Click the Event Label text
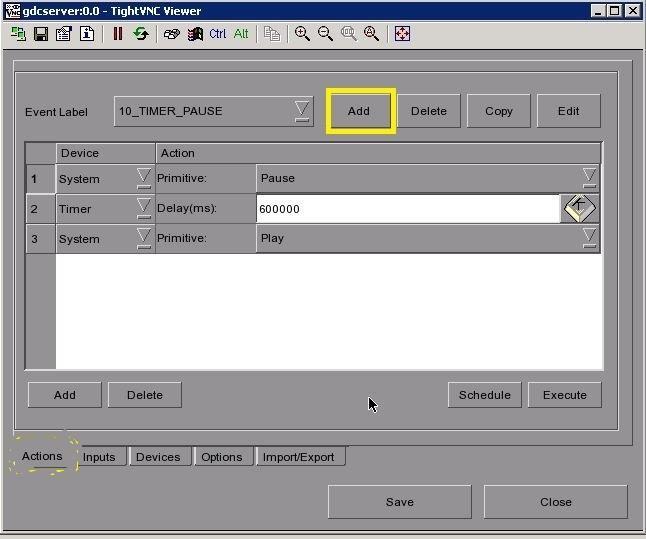This screenshot has height=539, width=646. point(56,112)
